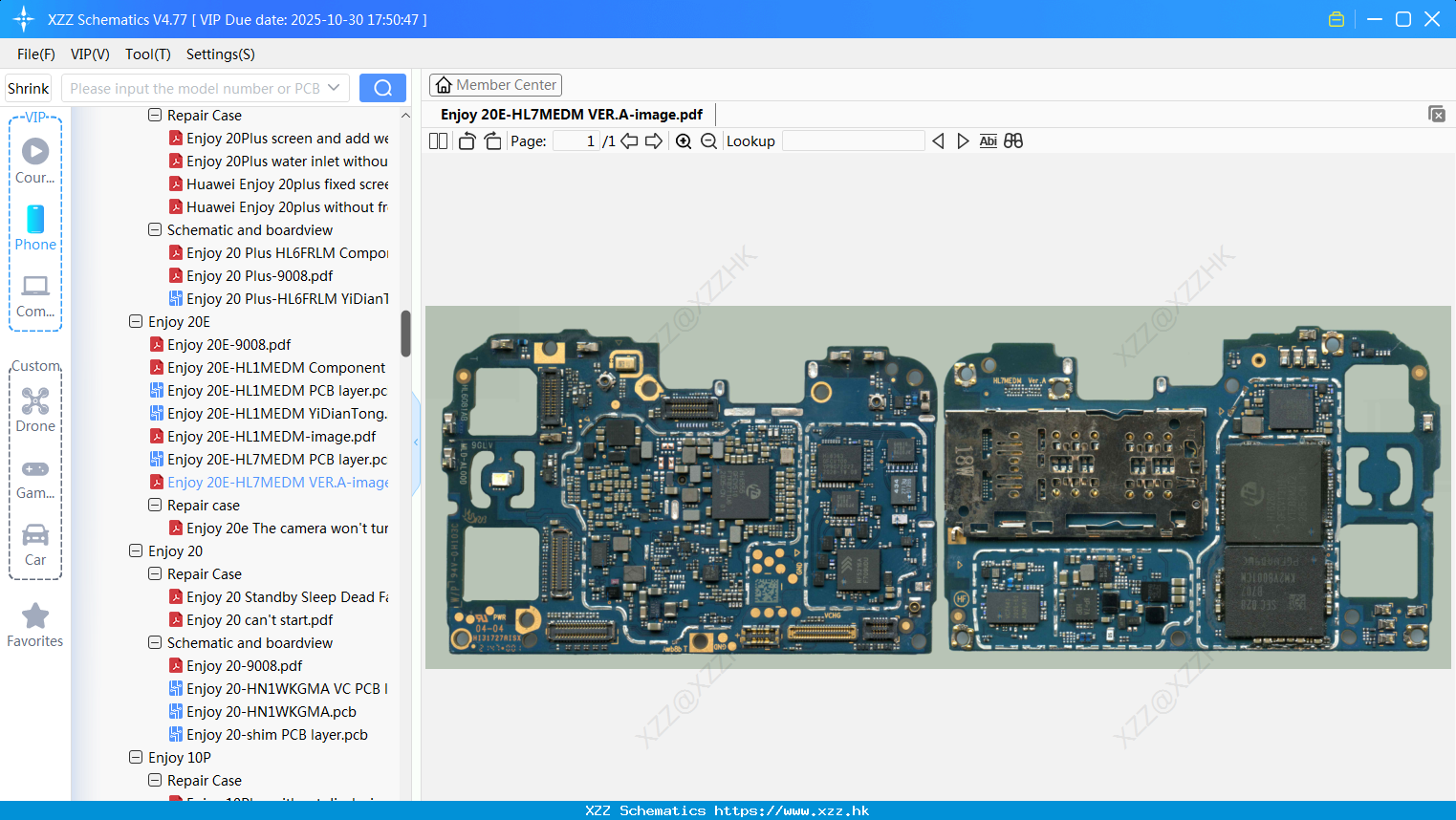Open VIP menu

[x=90, y=54]
